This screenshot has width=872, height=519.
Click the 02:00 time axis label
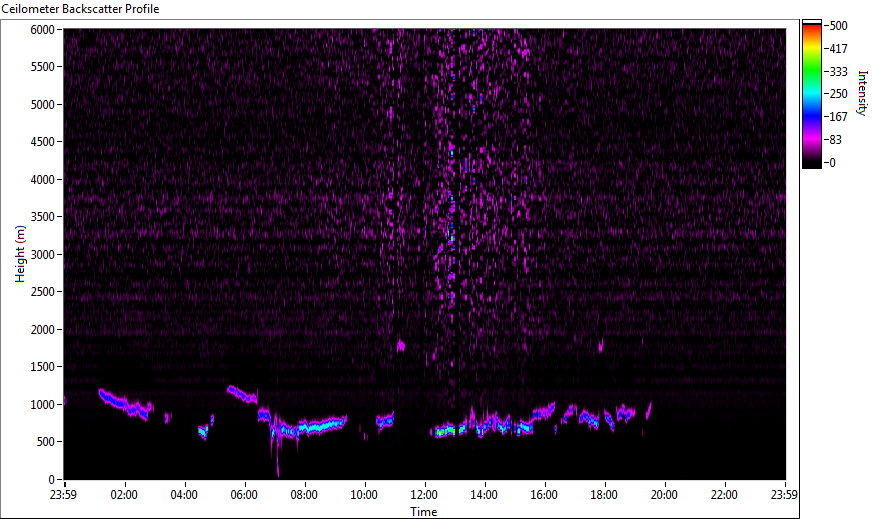124,495
